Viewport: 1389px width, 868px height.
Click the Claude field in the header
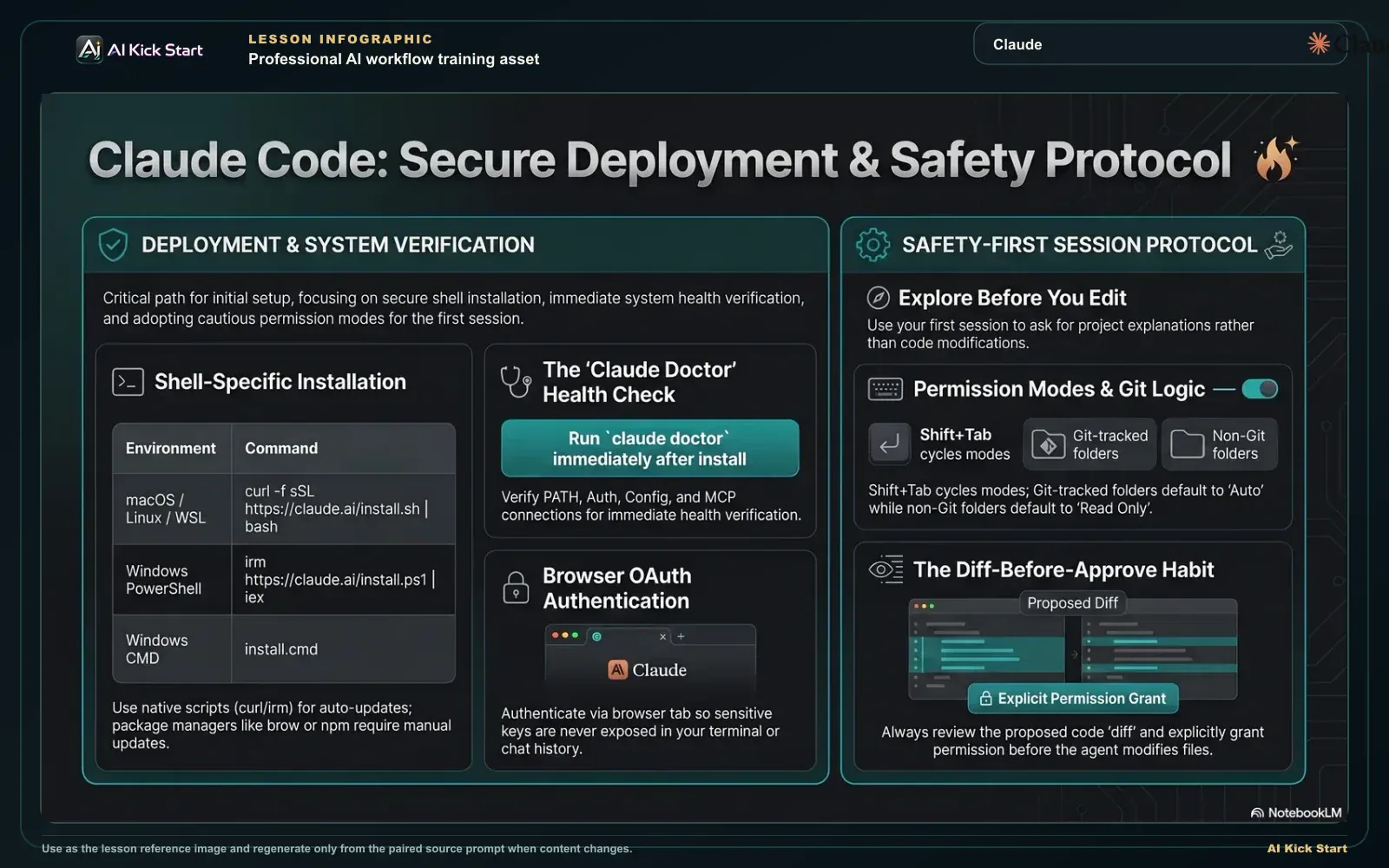coord(1160,43)
